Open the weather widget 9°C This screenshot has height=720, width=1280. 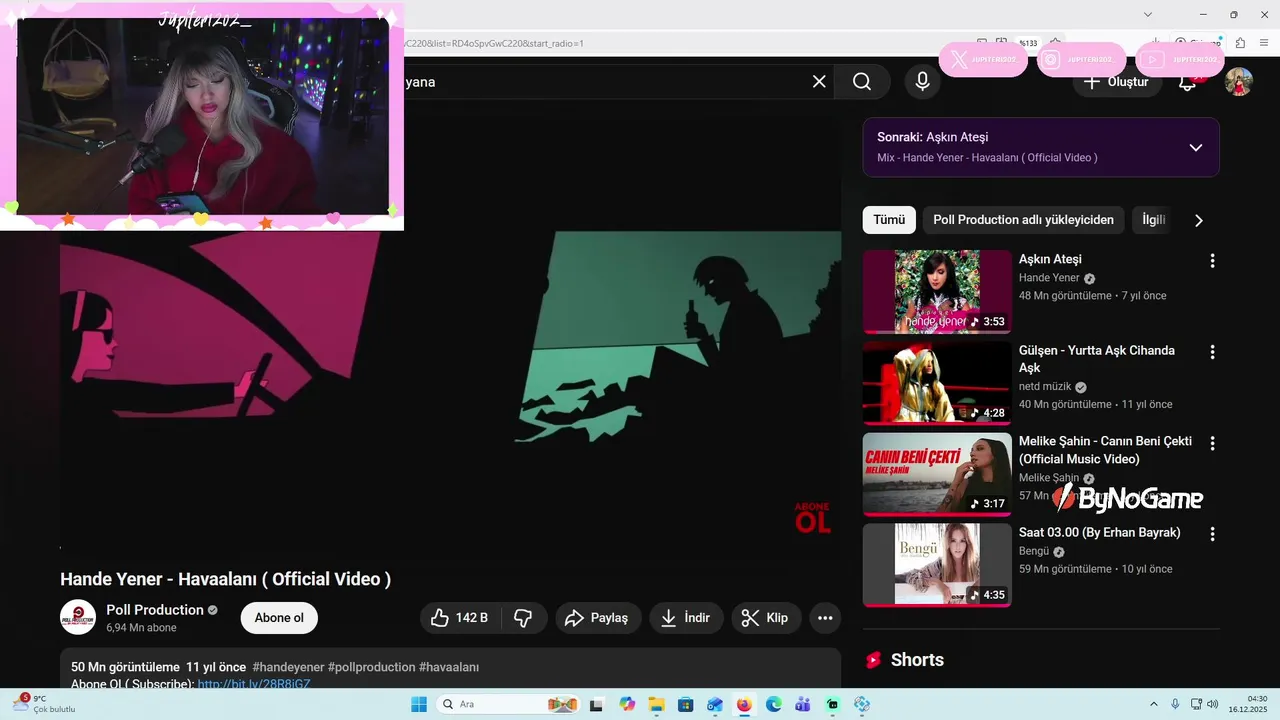coord(43,704)
